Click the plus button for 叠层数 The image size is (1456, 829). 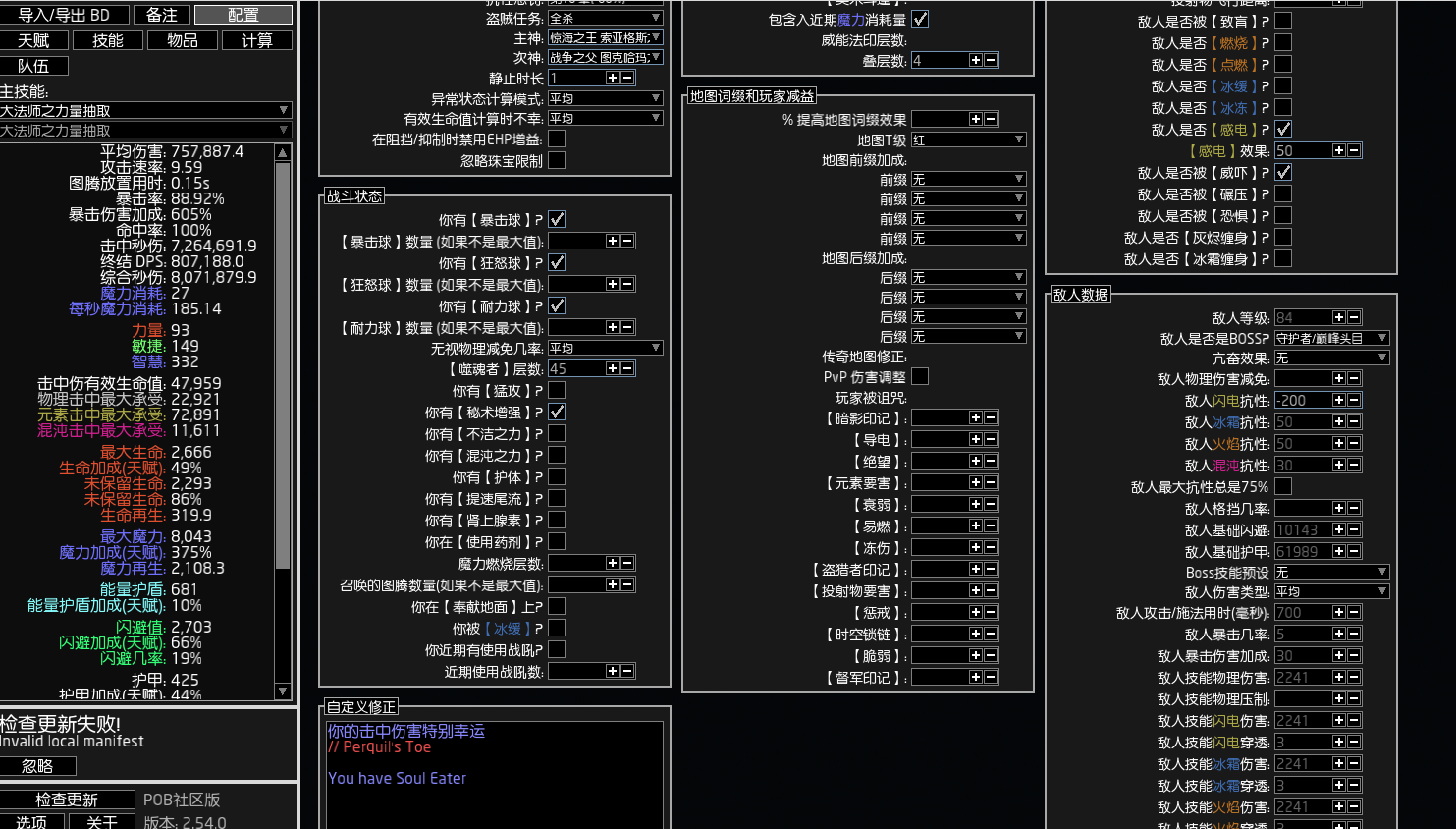pos(975,60)
